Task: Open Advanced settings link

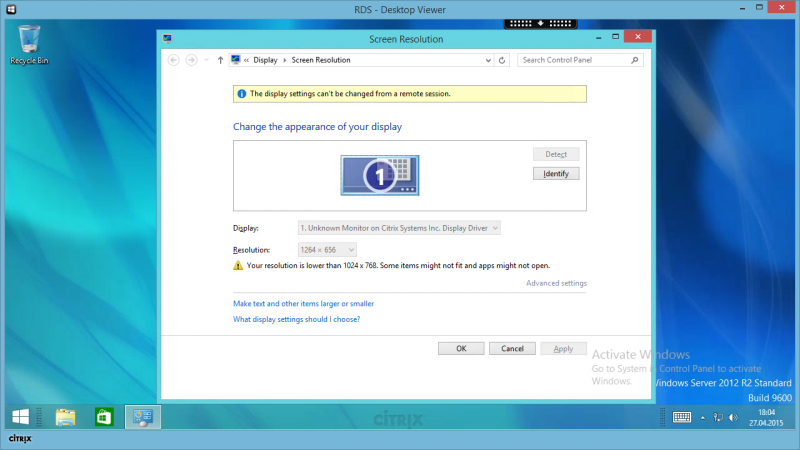Action: click(556, 283)
